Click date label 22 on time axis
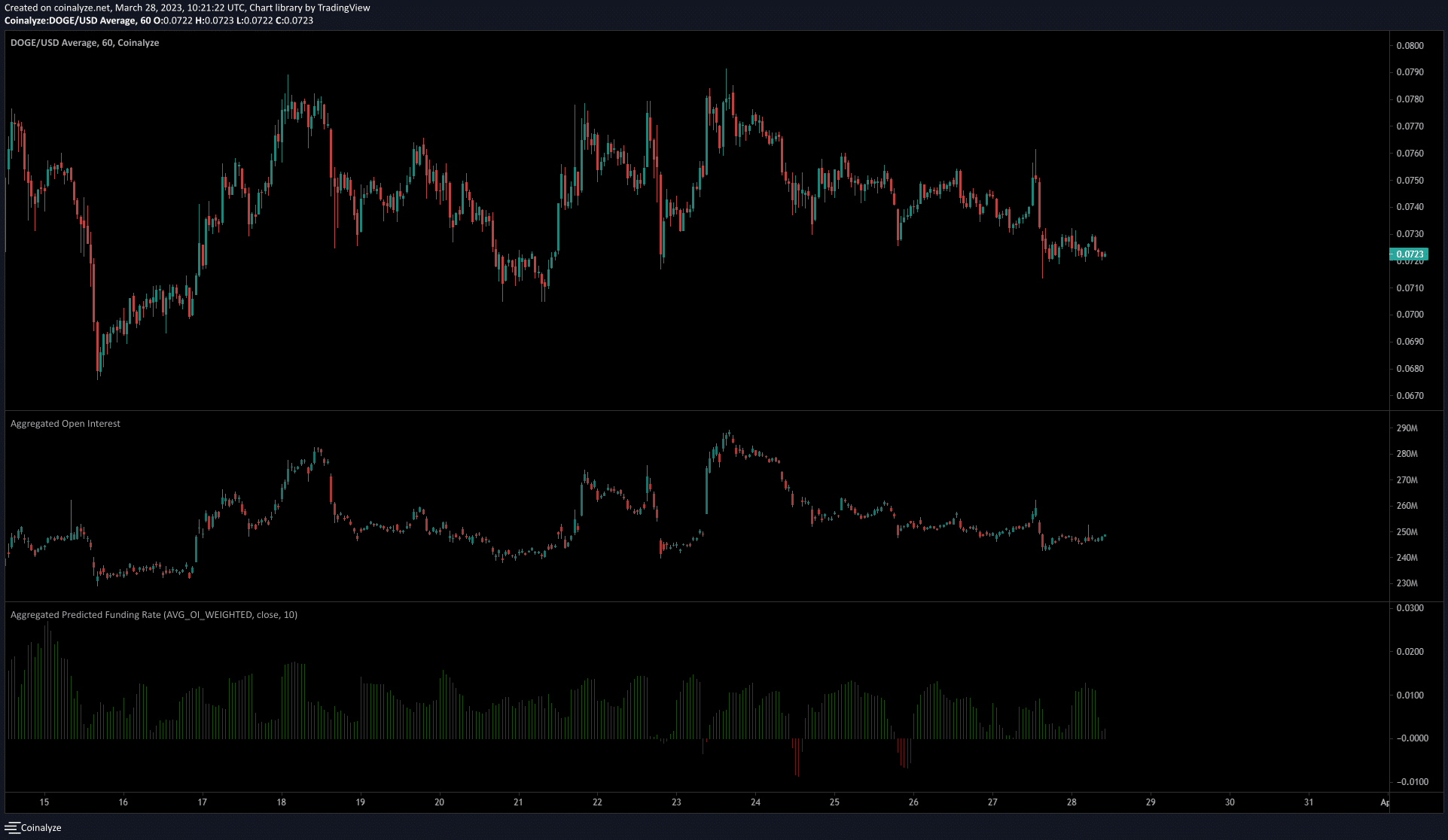The image size is (1448, 840). coord(597,802)
